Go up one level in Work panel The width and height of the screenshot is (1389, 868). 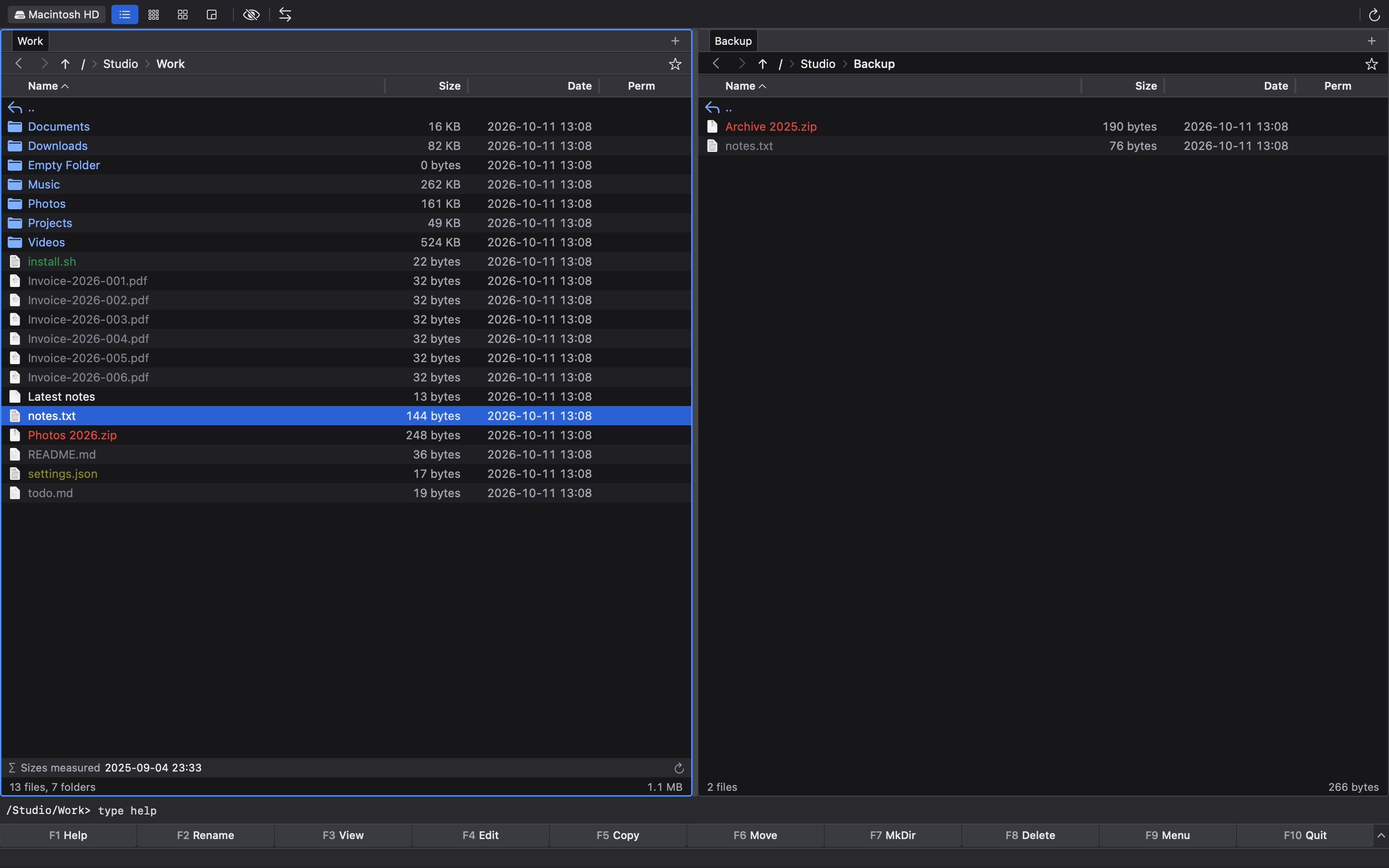[66, 64]
